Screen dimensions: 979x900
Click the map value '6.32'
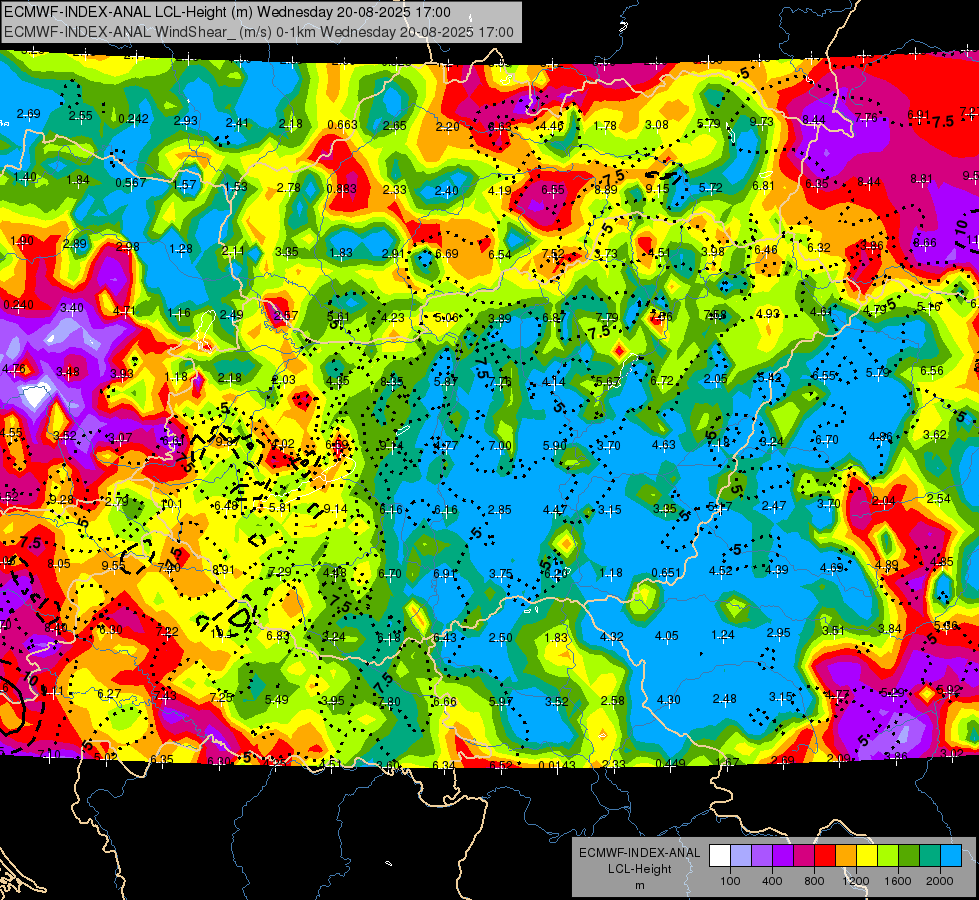tap(819, 247)
